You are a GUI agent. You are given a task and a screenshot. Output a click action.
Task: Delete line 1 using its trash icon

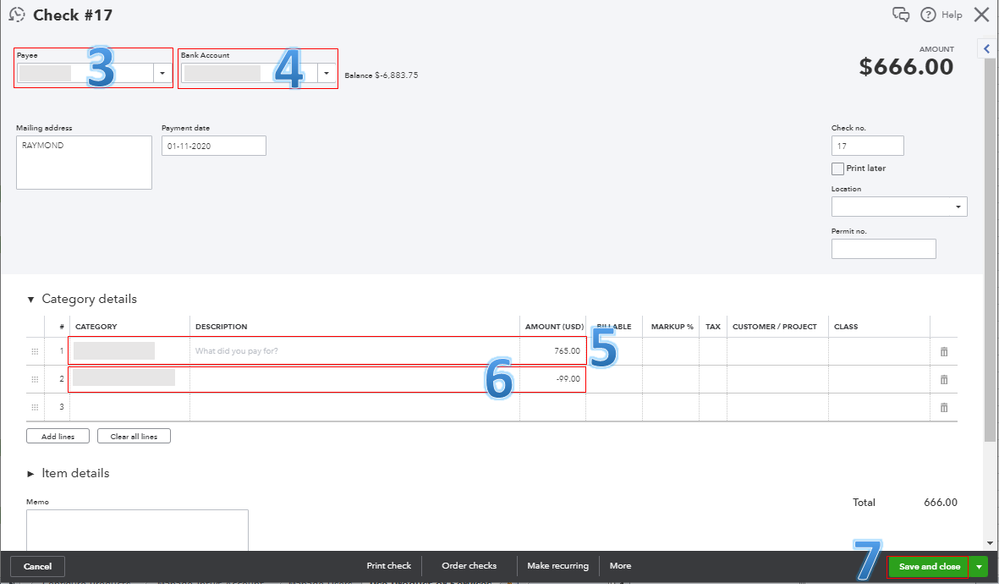943,351
